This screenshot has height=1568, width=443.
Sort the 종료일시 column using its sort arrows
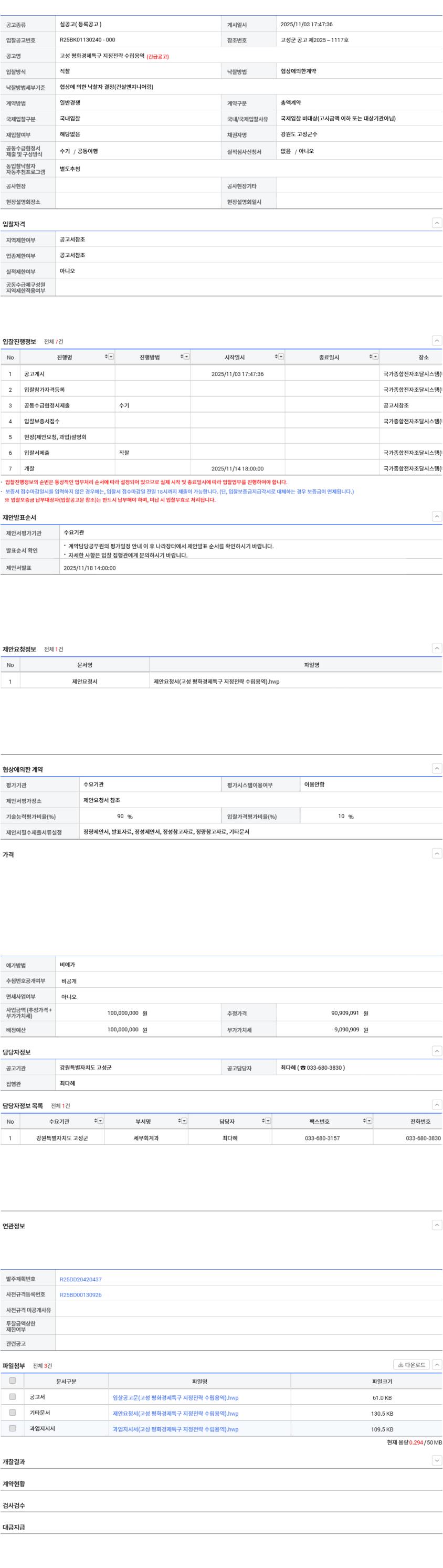(370, 357)
